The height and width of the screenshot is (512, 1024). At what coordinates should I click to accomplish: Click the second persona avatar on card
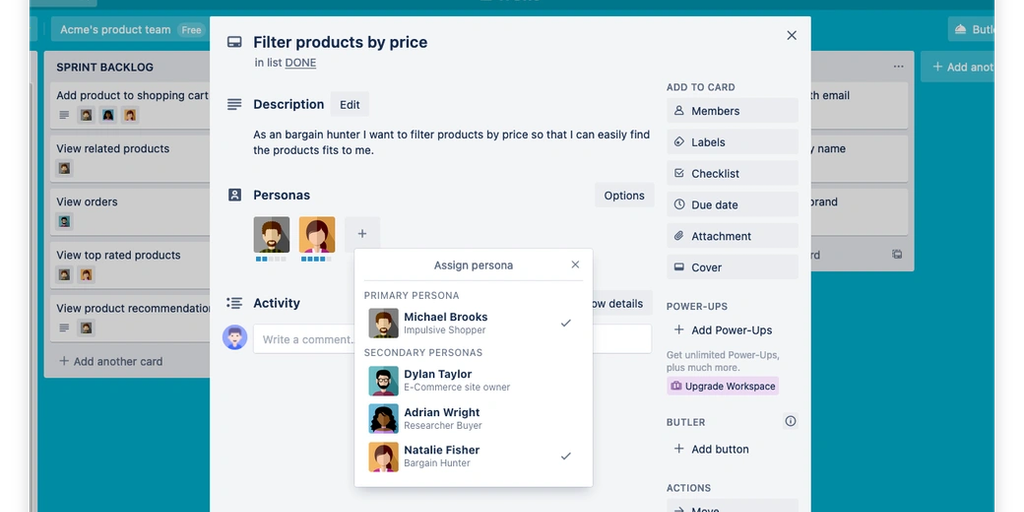pos(317,235)
